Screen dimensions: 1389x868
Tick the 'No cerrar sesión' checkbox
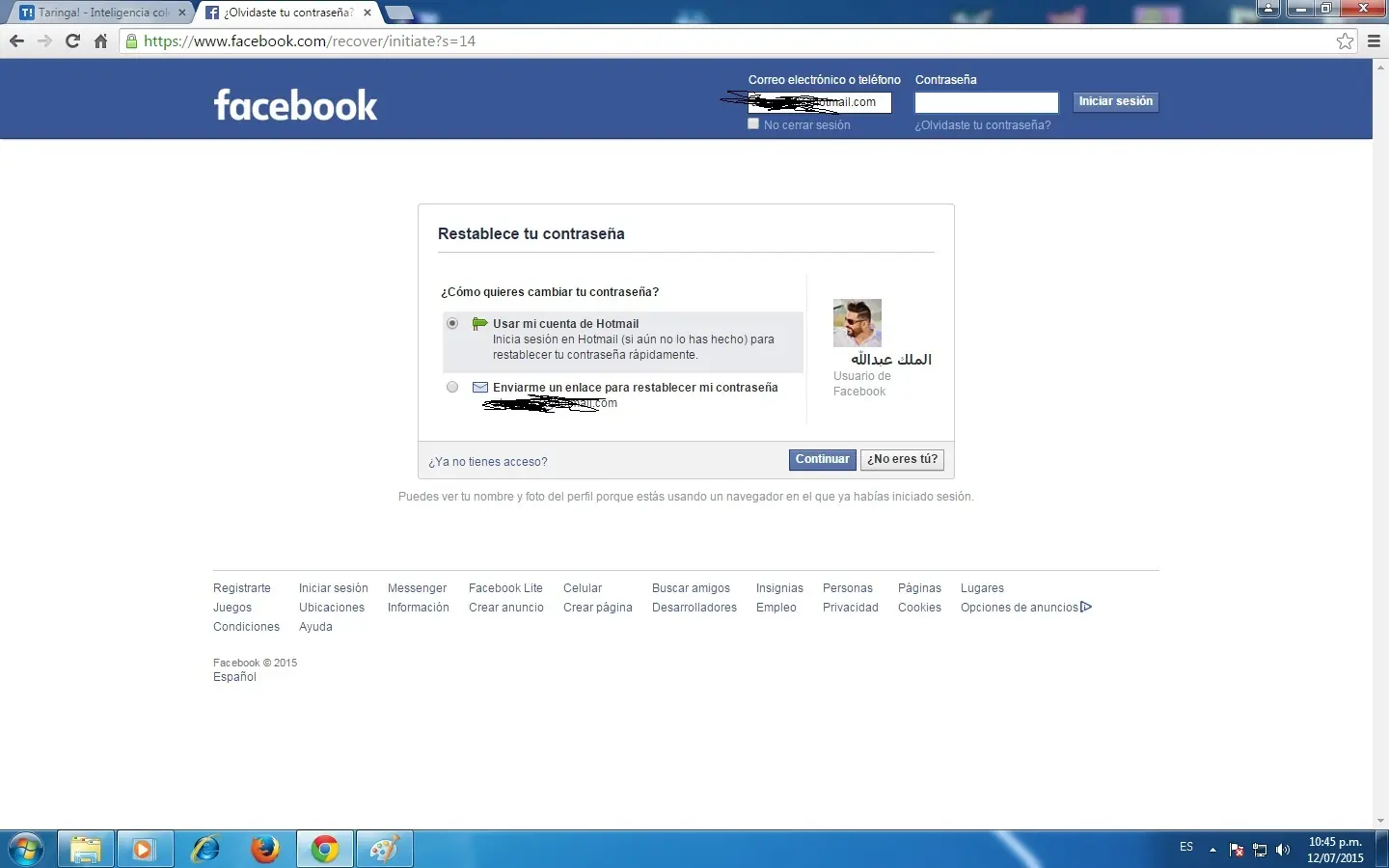753,123
